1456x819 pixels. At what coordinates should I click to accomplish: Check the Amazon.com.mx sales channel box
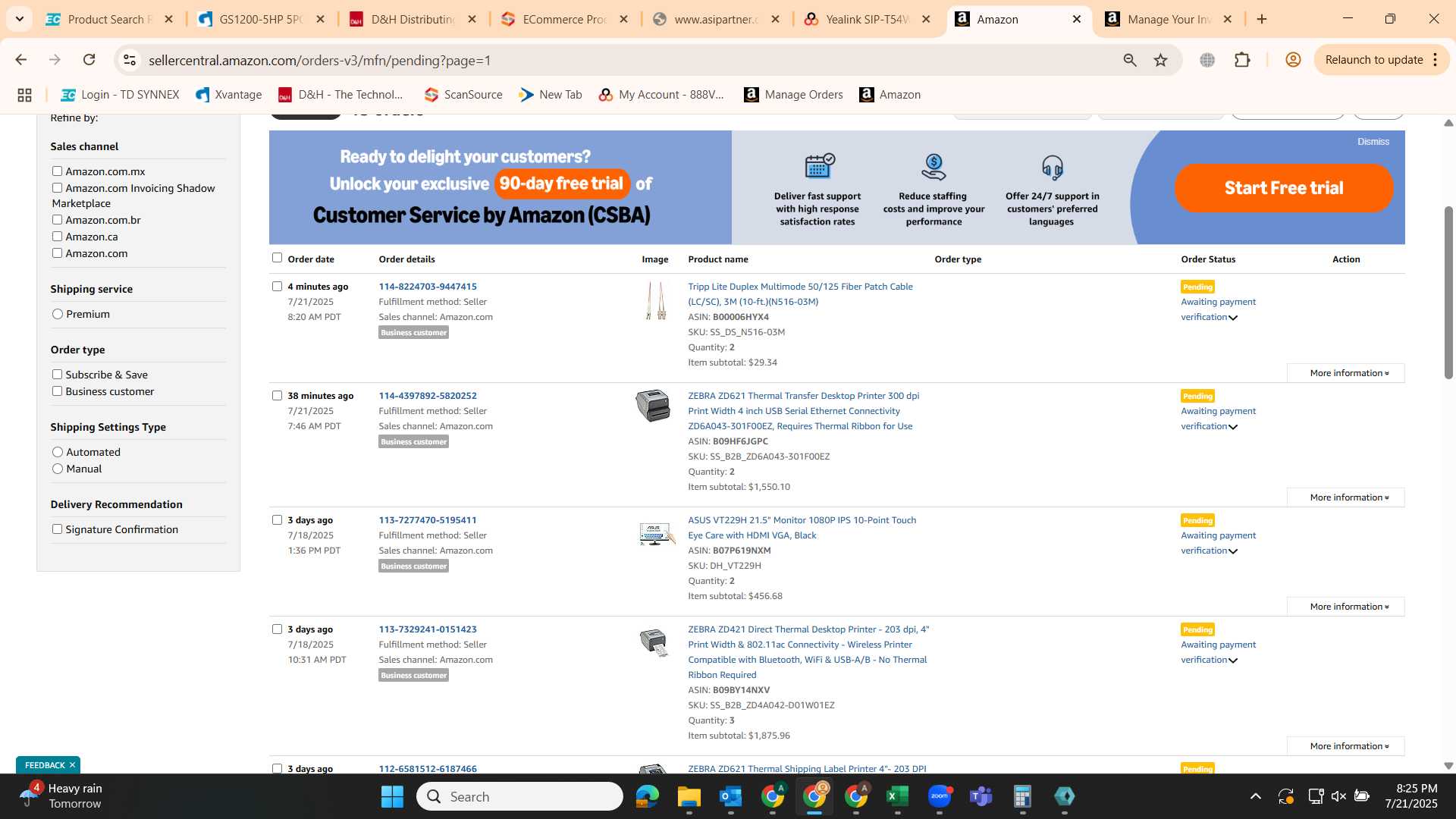(57, 171)
